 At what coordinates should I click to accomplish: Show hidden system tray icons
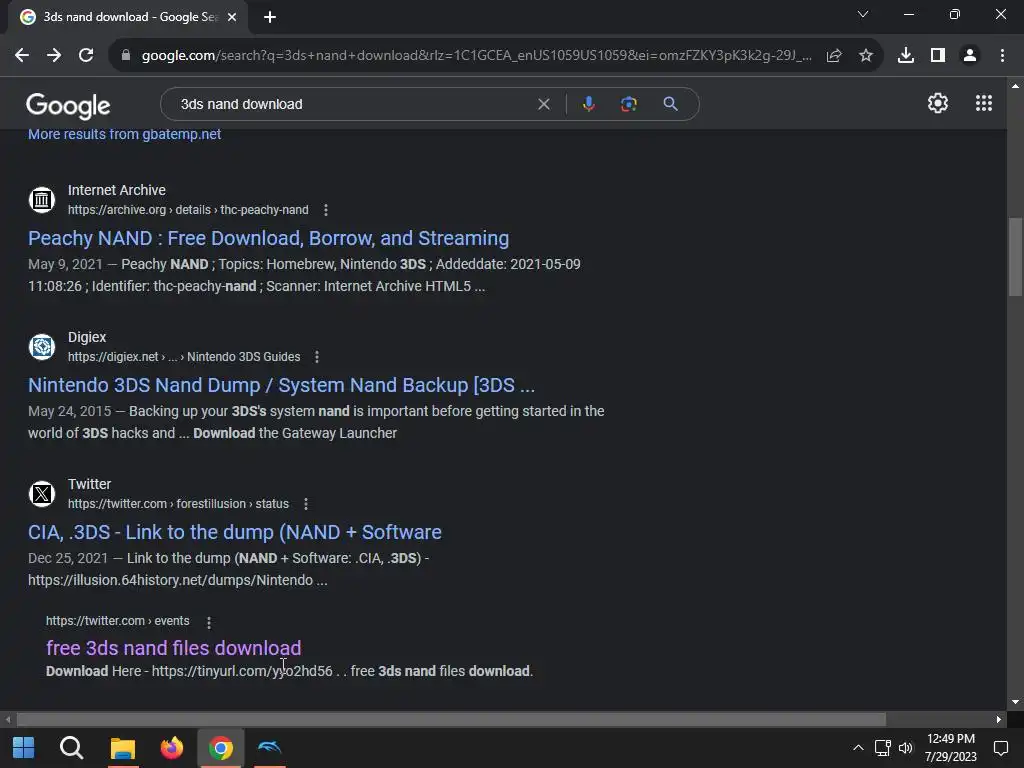pyautogui.click(x=858, y=748)
